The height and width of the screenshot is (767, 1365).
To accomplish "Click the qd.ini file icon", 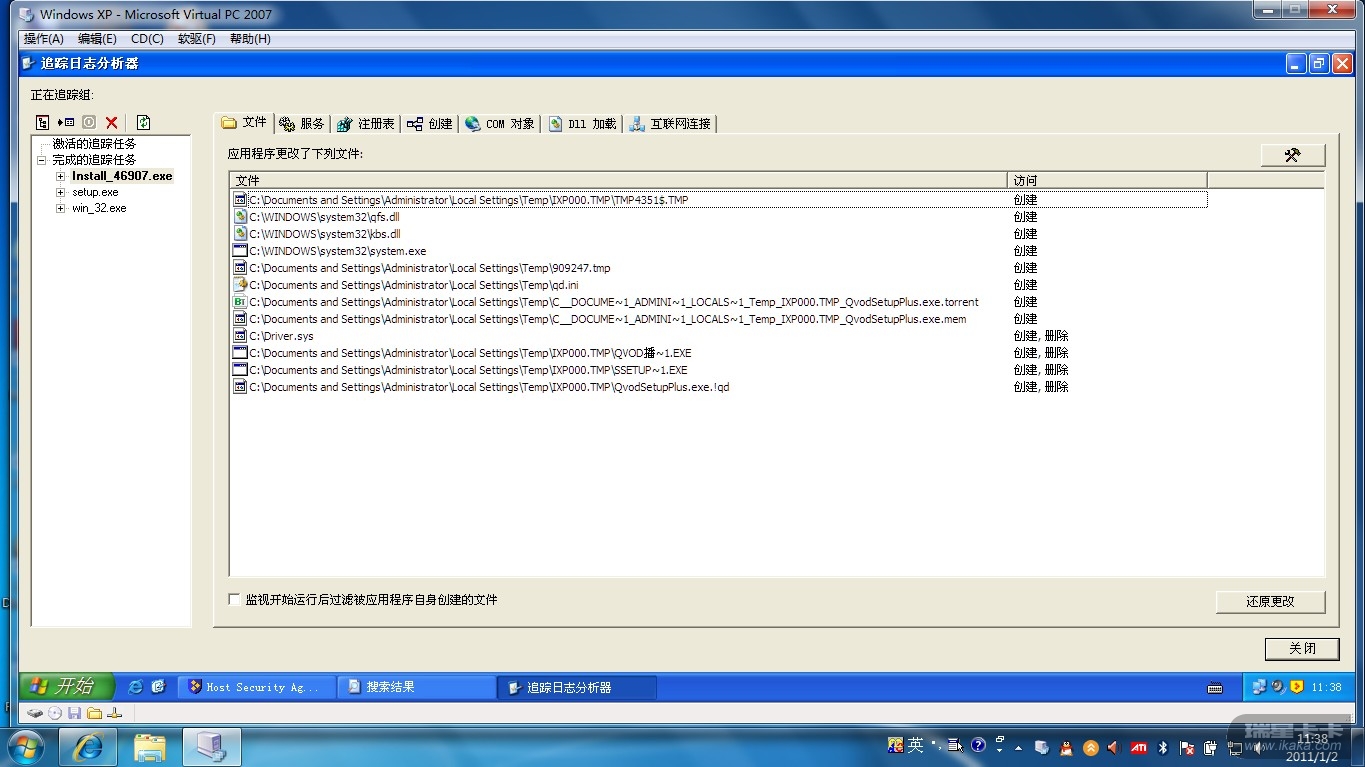I will pos(240,285).
